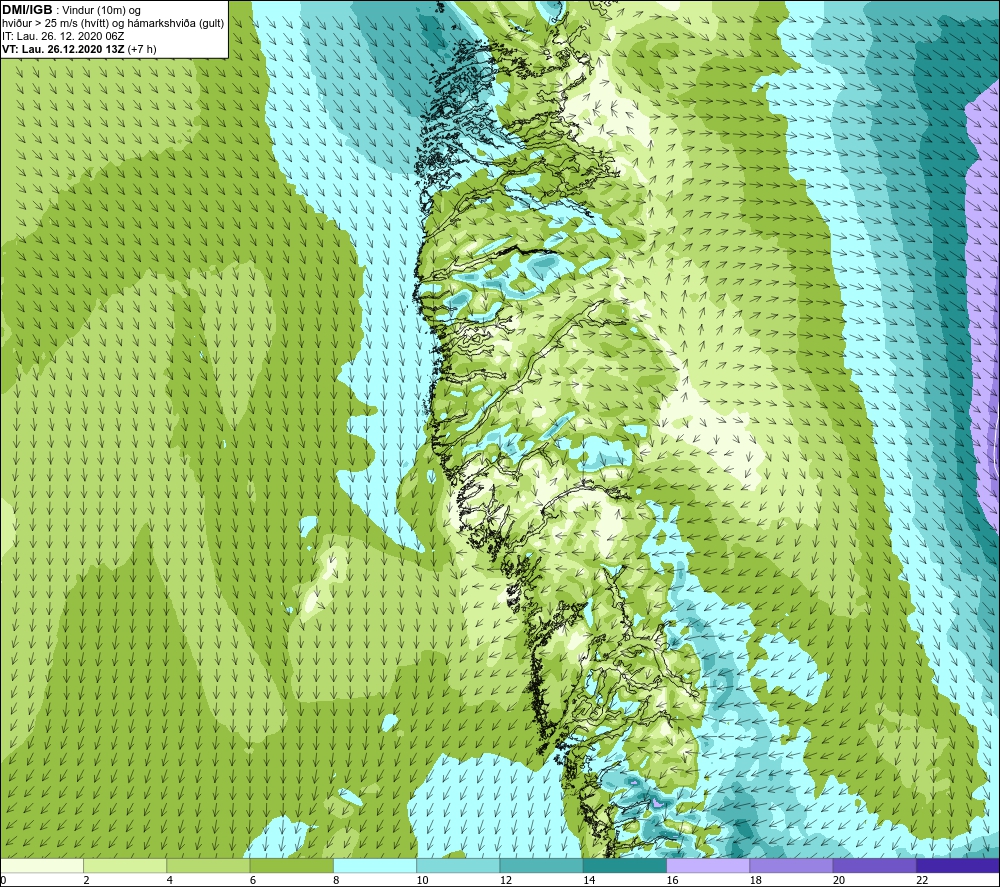Click the "IT: Lau. 26. 12. 2020 06Z" line
This screenshot has width=1000, height=887.
click(63, 36)
